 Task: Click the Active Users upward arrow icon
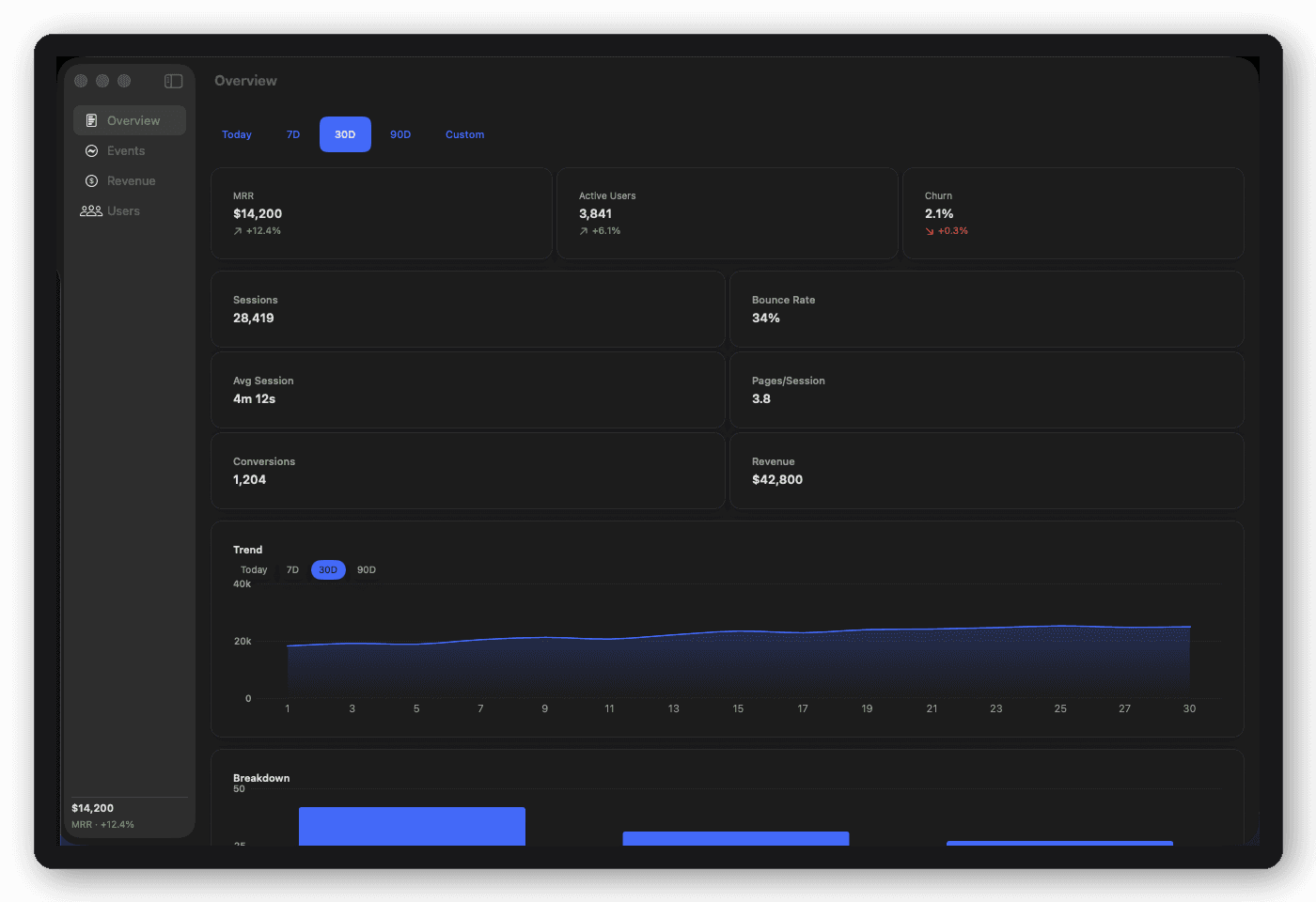click(x=584, y=231)
